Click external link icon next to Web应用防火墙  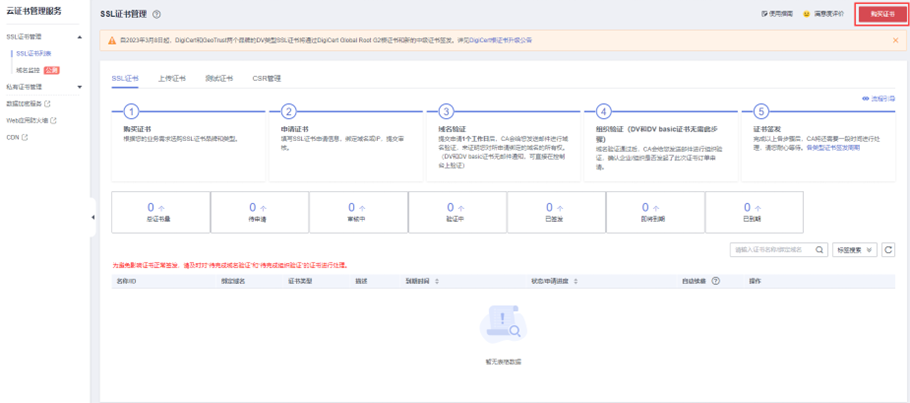point(53,121)
